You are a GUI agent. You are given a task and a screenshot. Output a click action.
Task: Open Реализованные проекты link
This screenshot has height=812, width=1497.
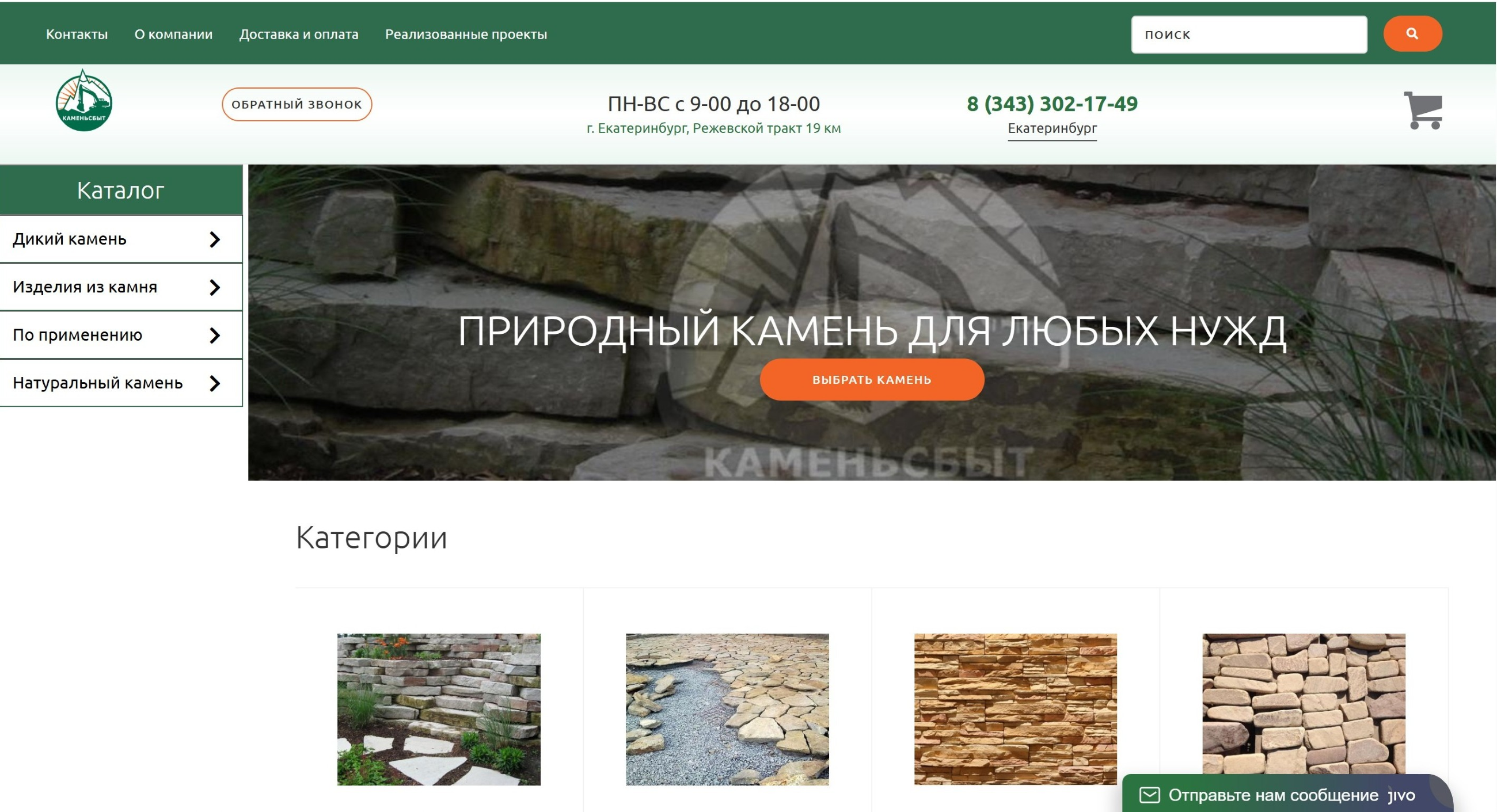click(465, 35)
